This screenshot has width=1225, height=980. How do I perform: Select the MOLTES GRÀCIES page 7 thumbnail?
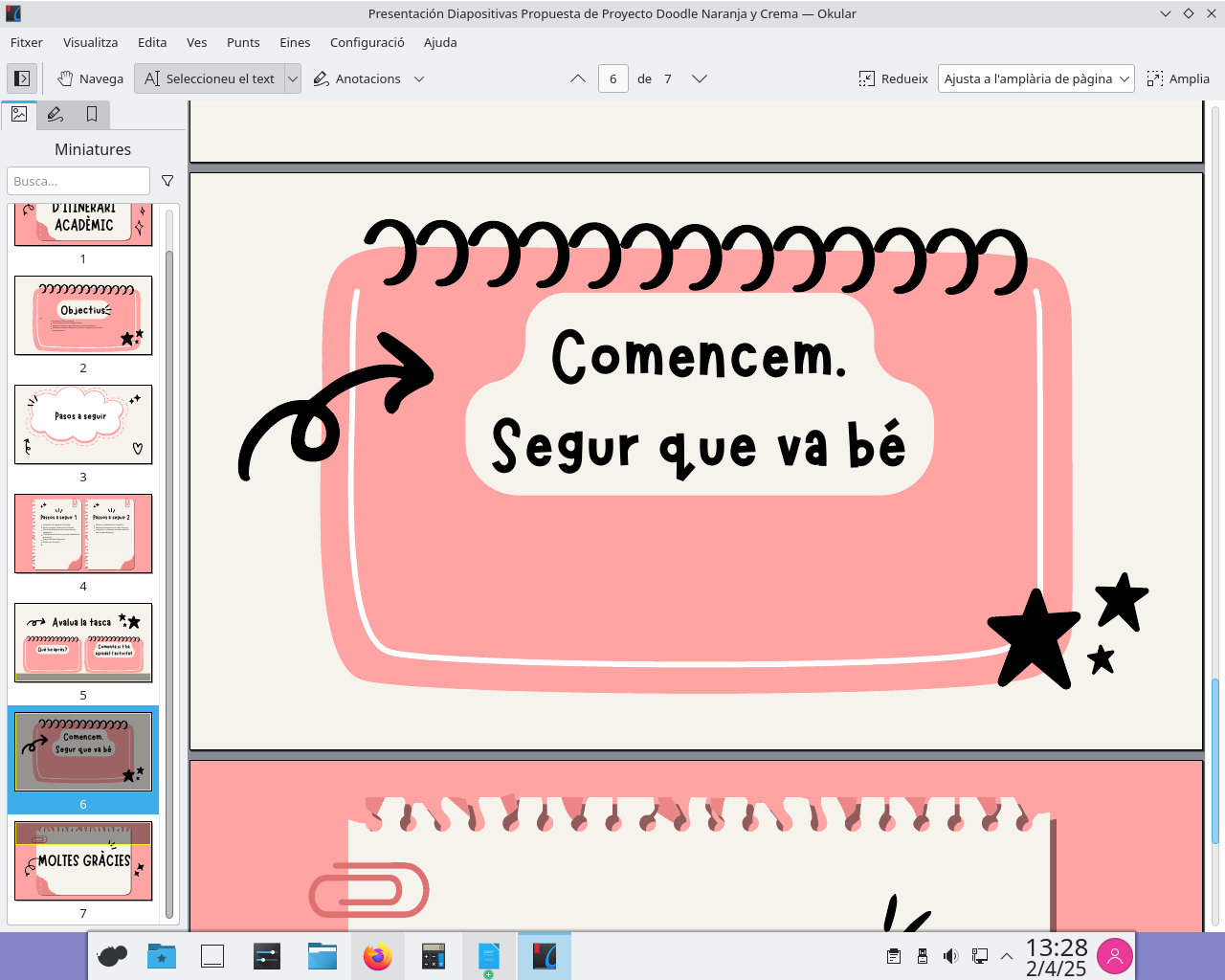(83, 860)
